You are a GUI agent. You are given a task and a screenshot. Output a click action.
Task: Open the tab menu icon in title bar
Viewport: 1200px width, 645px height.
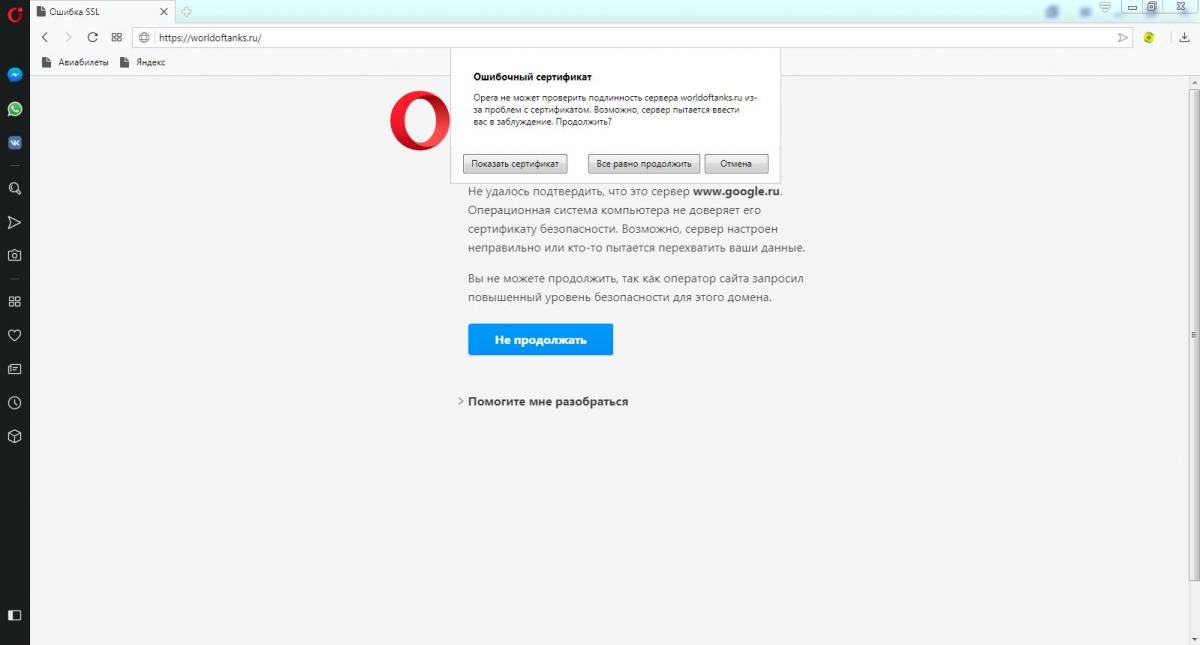[1105, 7]
